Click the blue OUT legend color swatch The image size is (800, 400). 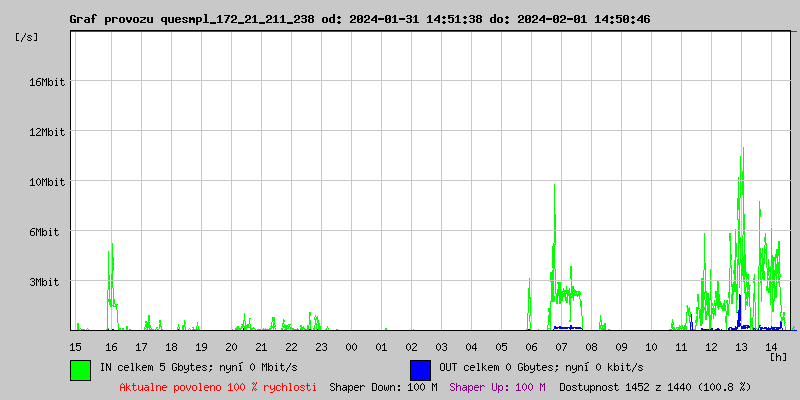[420, 369]
